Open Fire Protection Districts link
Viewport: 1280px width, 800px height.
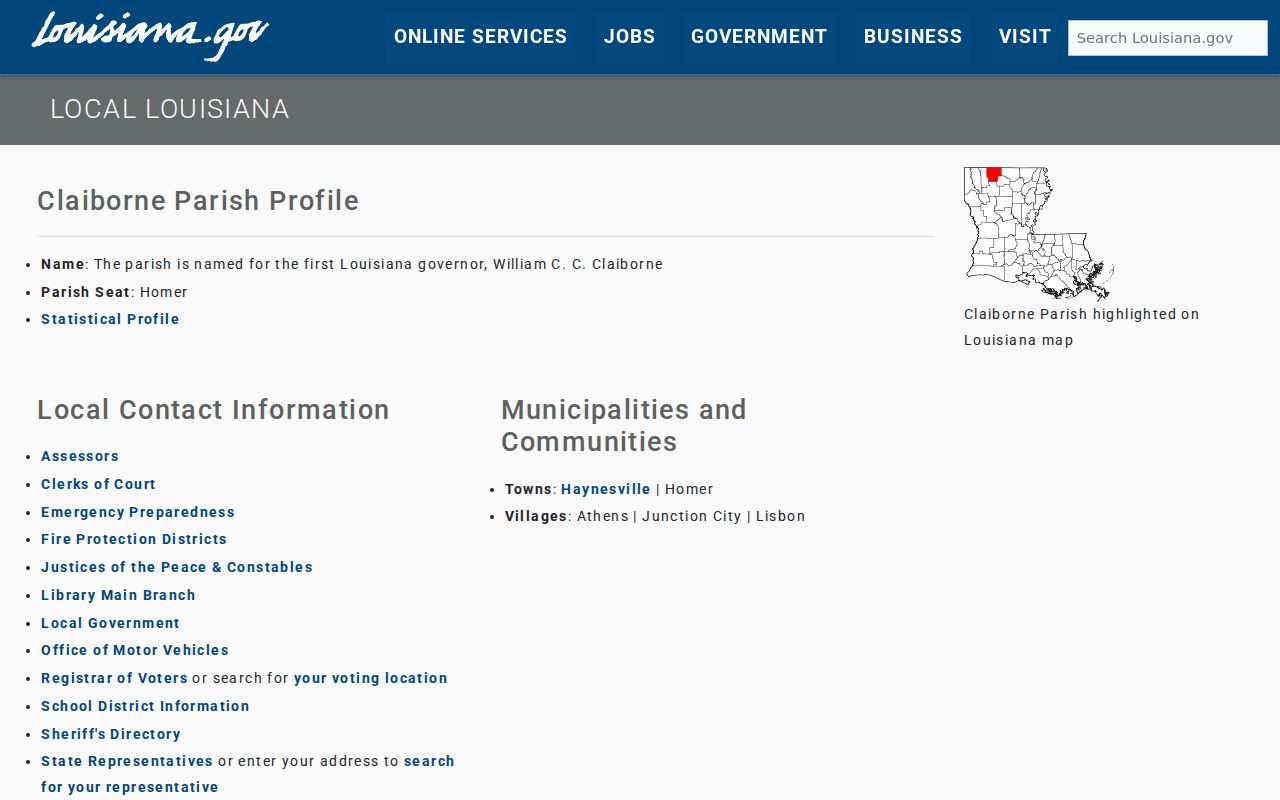coord(134,539)
